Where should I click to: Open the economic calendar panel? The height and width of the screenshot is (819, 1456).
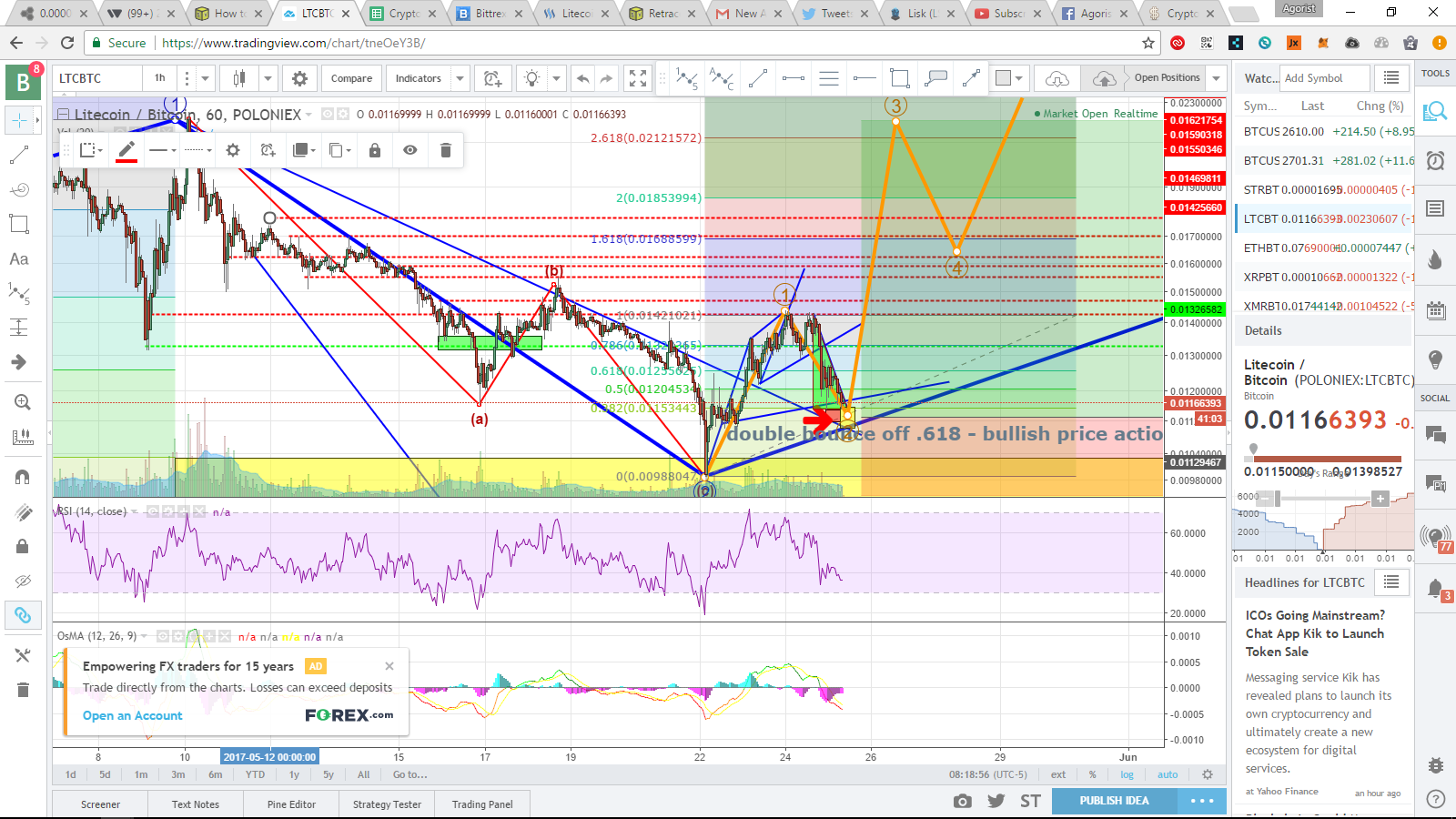point(1435,310)
